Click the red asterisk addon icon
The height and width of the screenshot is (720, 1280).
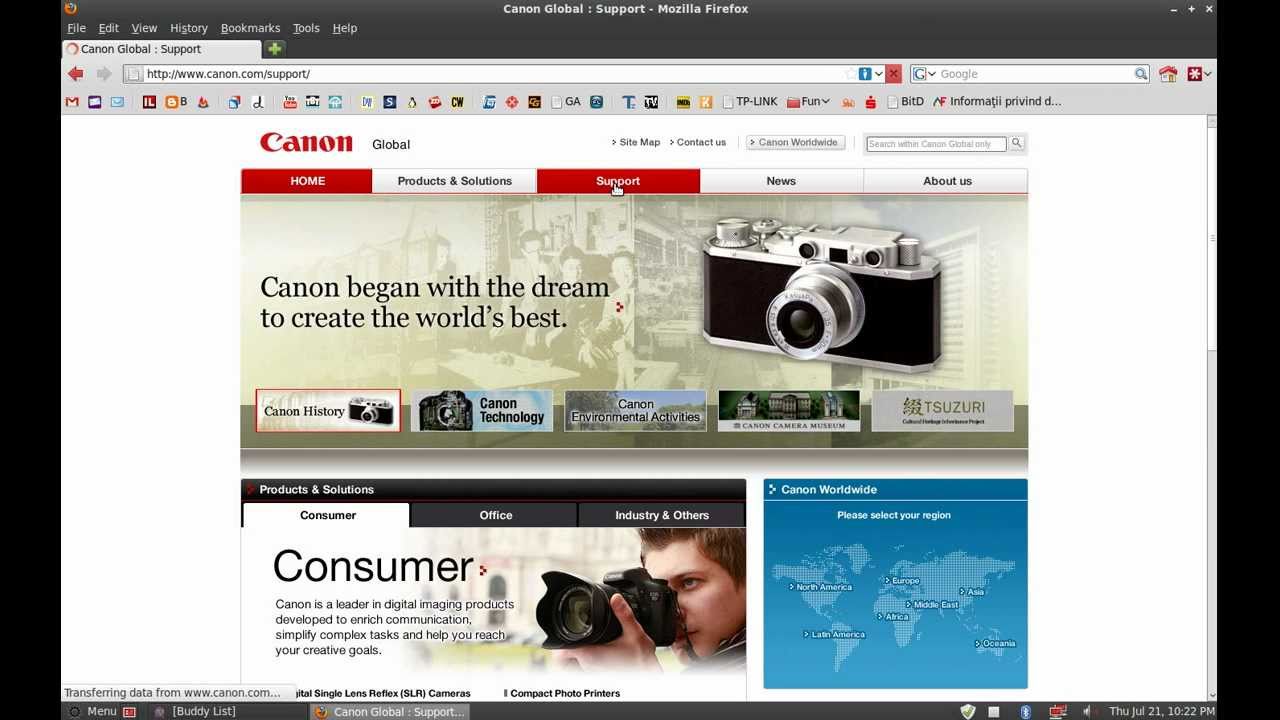point(1194,74)
